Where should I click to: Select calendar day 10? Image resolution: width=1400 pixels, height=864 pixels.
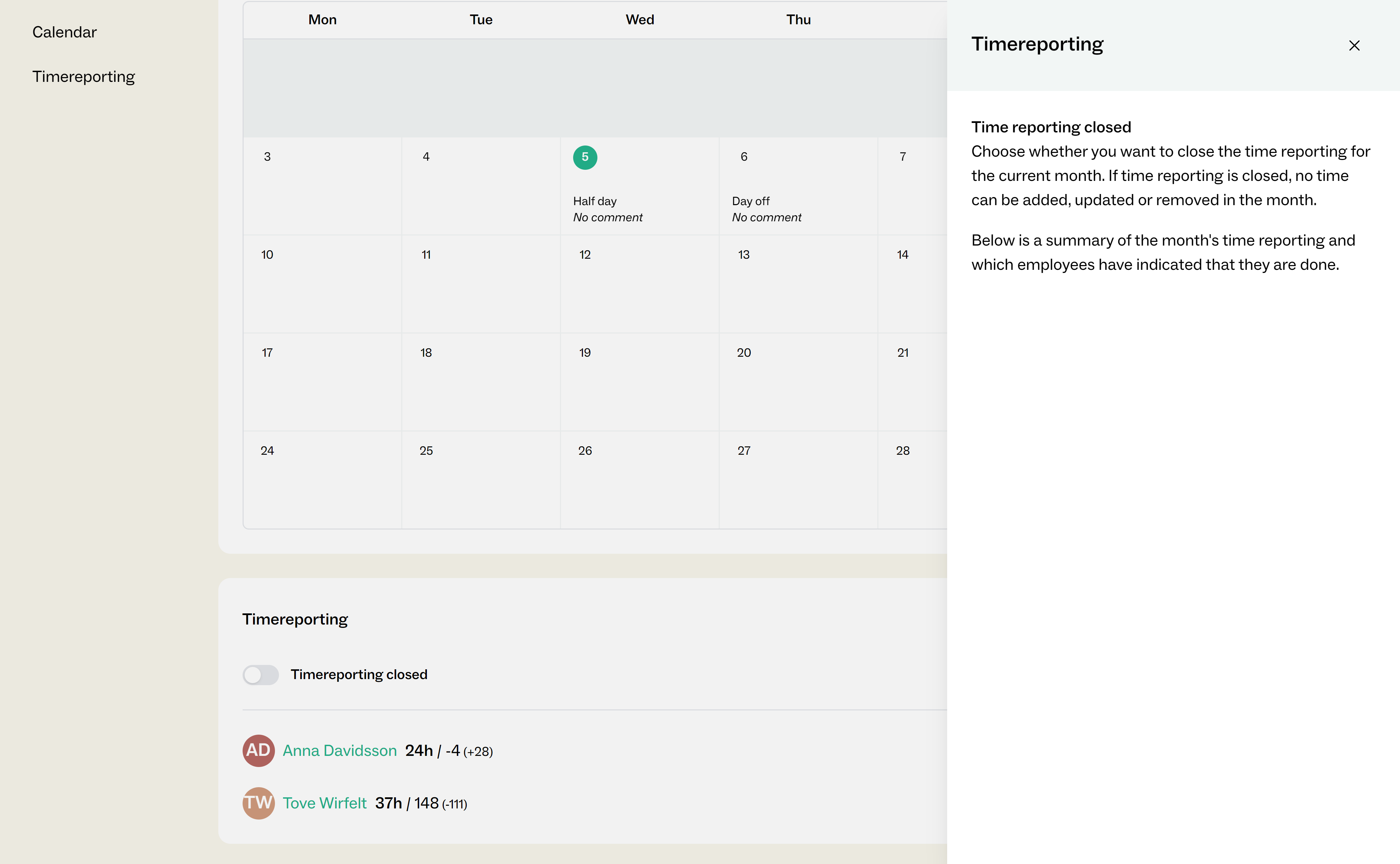267,255
